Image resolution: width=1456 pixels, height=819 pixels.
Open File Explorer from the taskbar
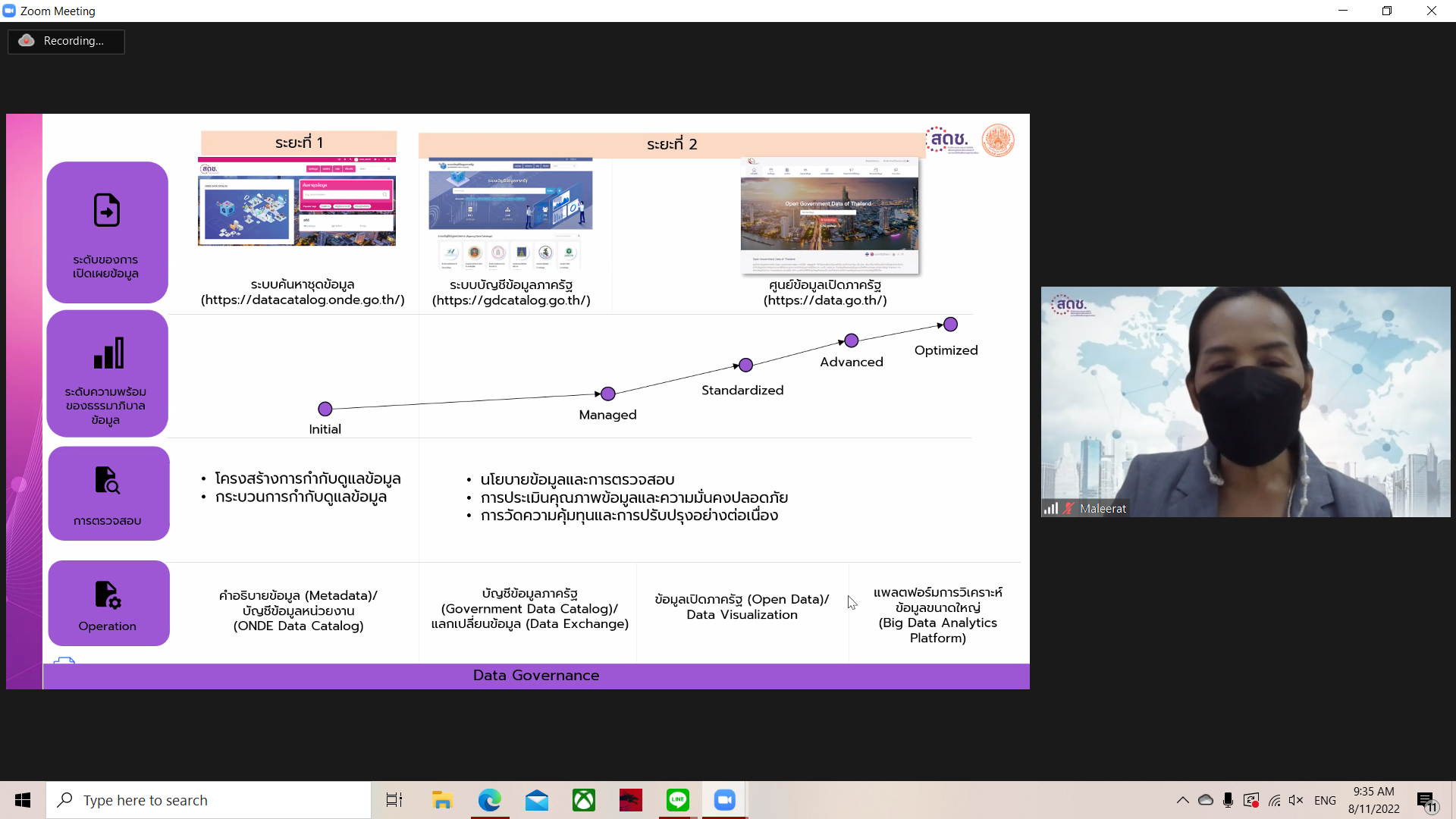pyautogui.click(x=442, y=800)
